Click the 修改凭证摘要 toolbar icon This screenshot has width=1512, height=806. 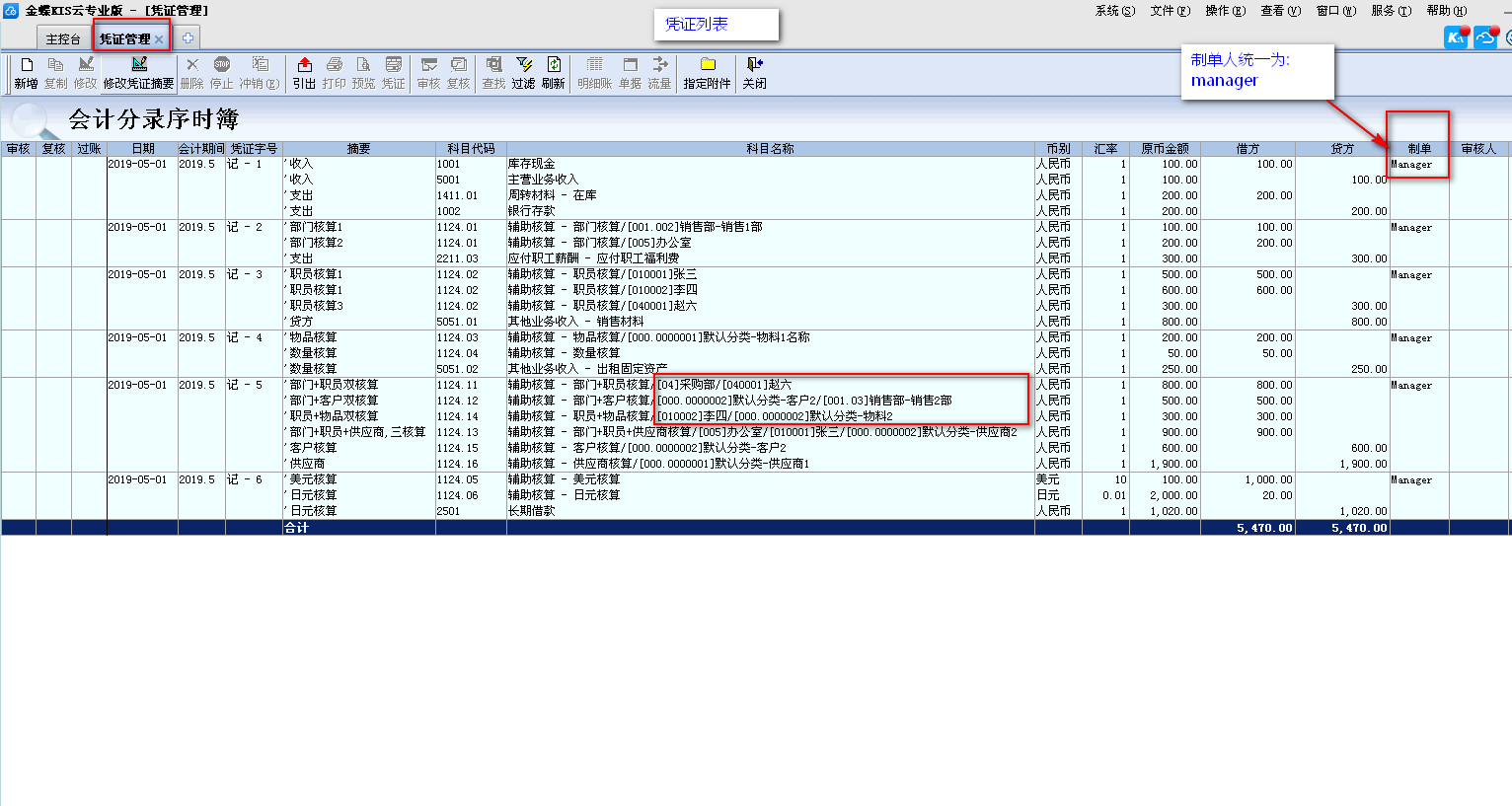138,65
